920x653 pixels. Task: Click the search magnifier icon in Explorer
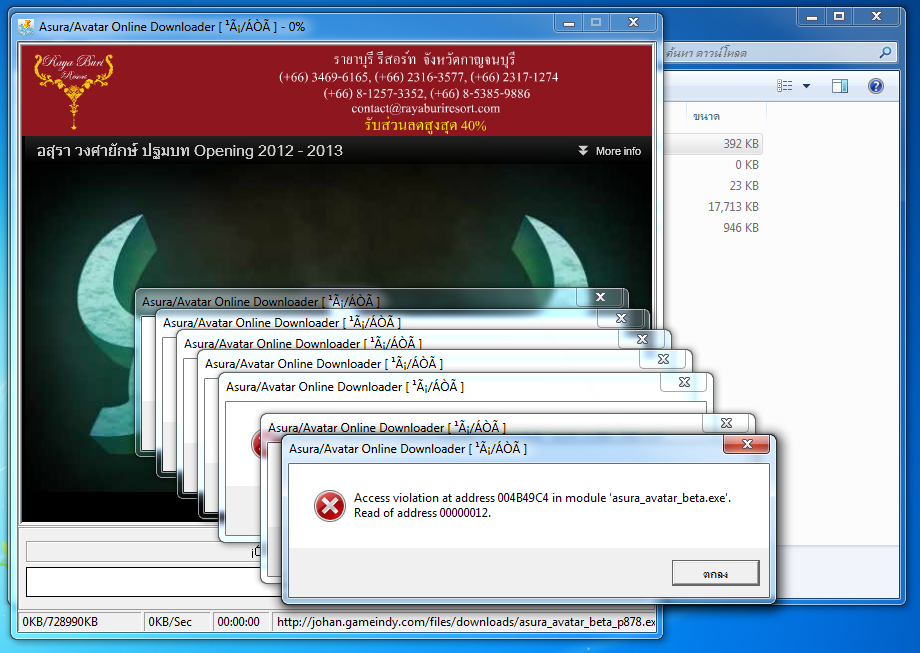tap(885, 52)
